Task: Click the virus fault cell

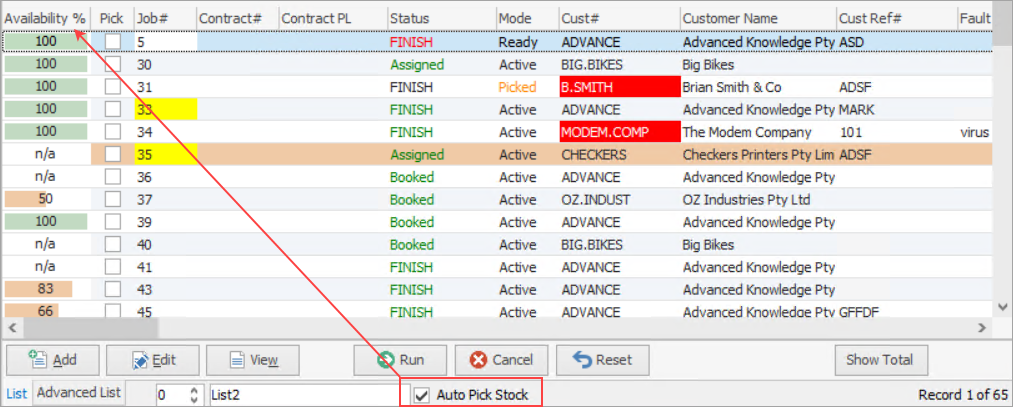Action: point(974,132)
